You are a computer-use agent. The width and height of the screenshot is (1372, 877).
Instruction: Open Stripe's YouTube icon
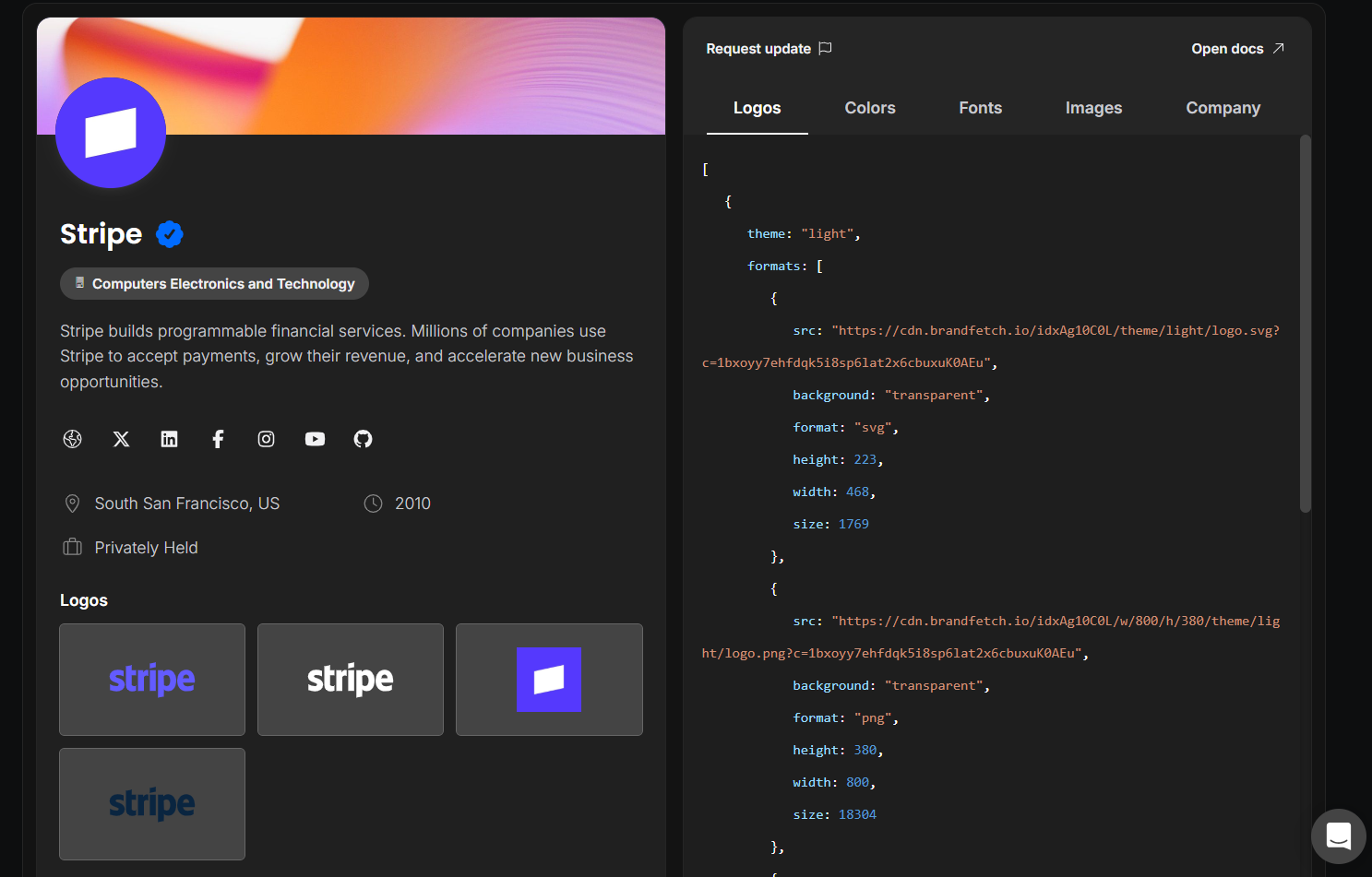[x=315, y=439]
